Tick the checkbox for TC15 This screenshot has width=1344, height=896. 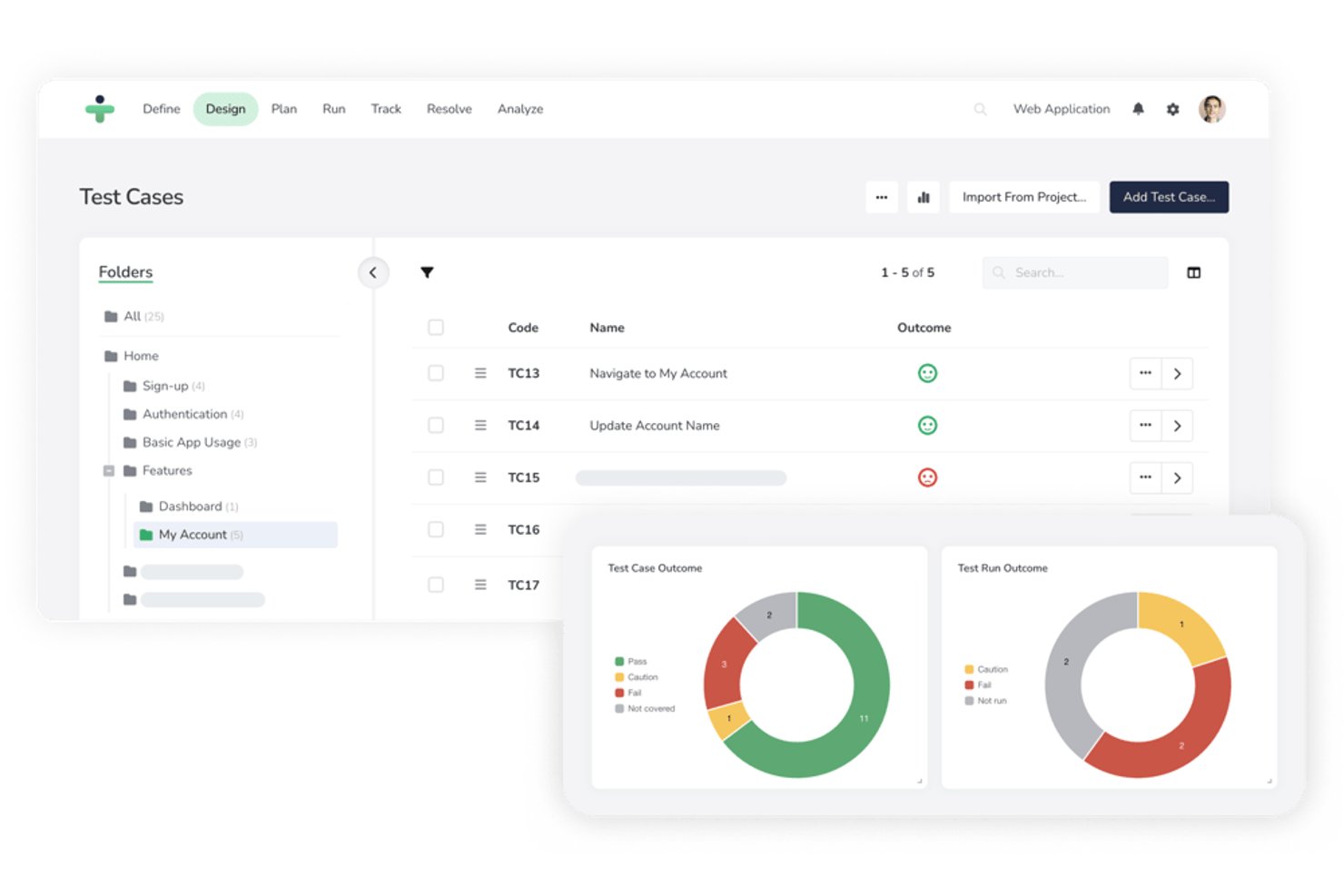click(436, 478)
